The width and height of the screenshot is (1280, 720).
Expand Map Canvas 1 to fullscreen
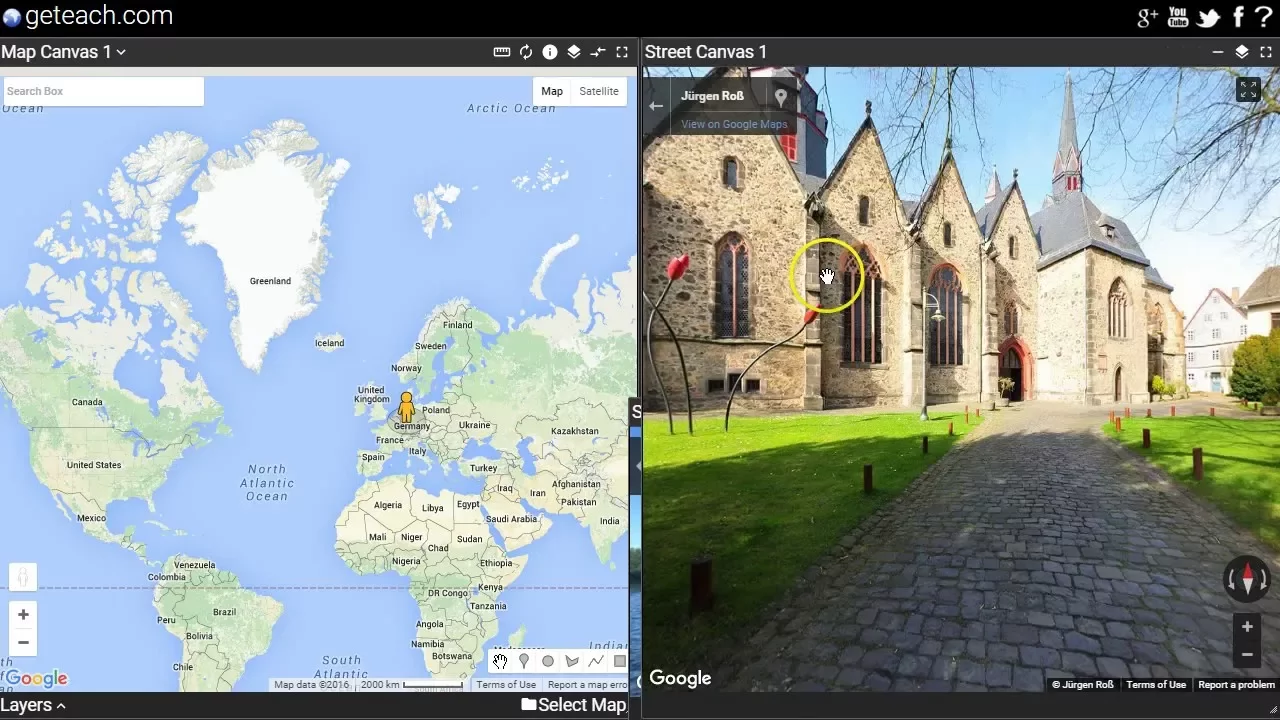622,52
